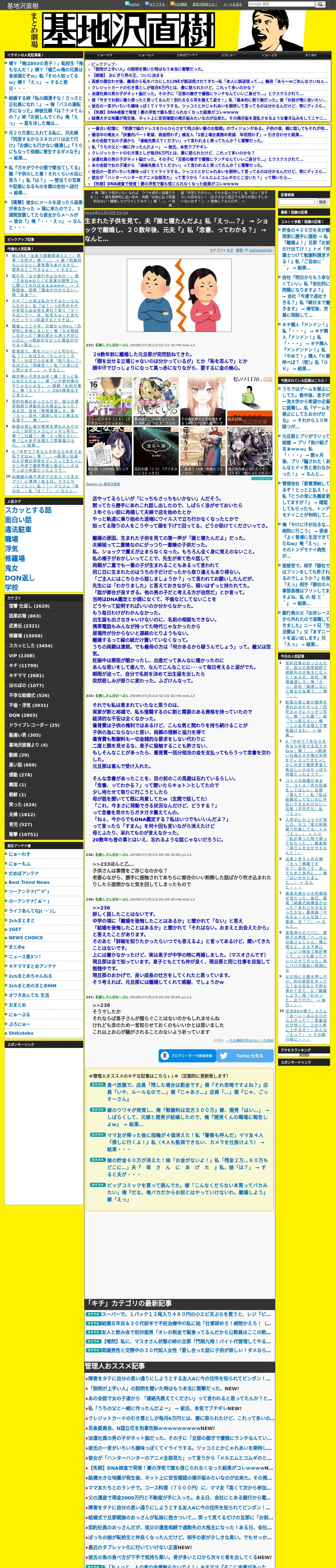This screenshot has height=1568, width=336.
Task: Click the Tweets by 基地沢直樹 link
Action: 103,484
